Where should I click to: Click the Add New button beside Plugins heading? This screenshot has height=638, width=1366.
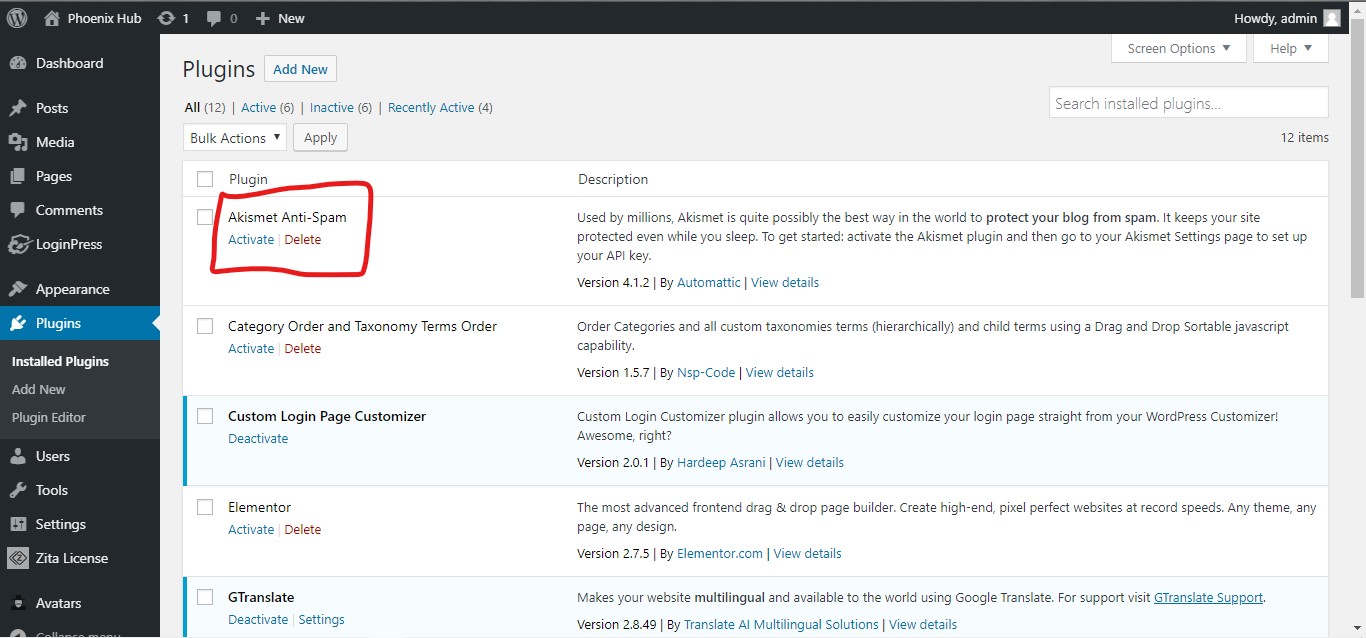coord(300,69)
